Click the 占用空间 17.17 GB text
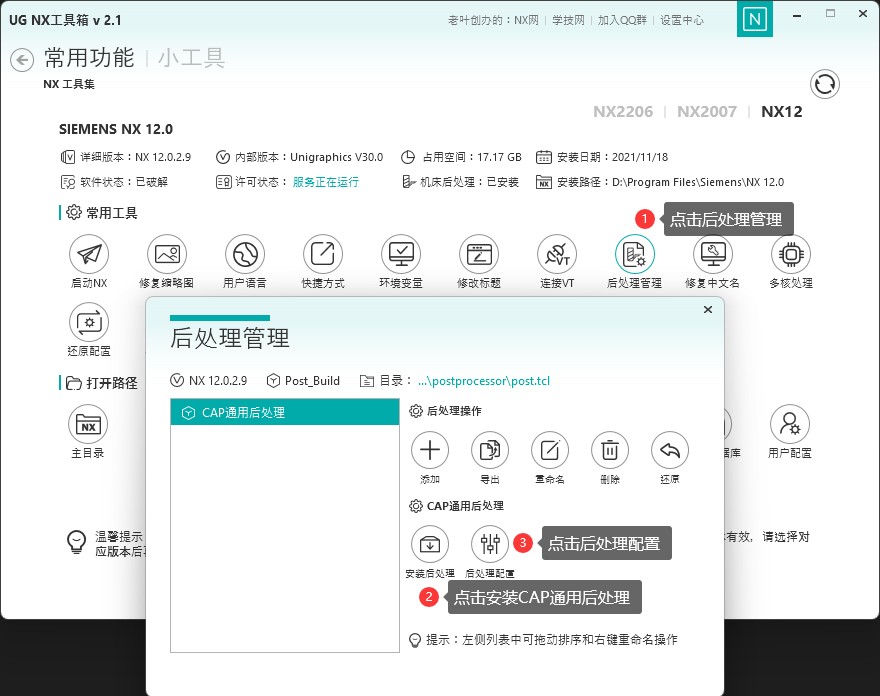880x696 pixels. coord(472,157)
